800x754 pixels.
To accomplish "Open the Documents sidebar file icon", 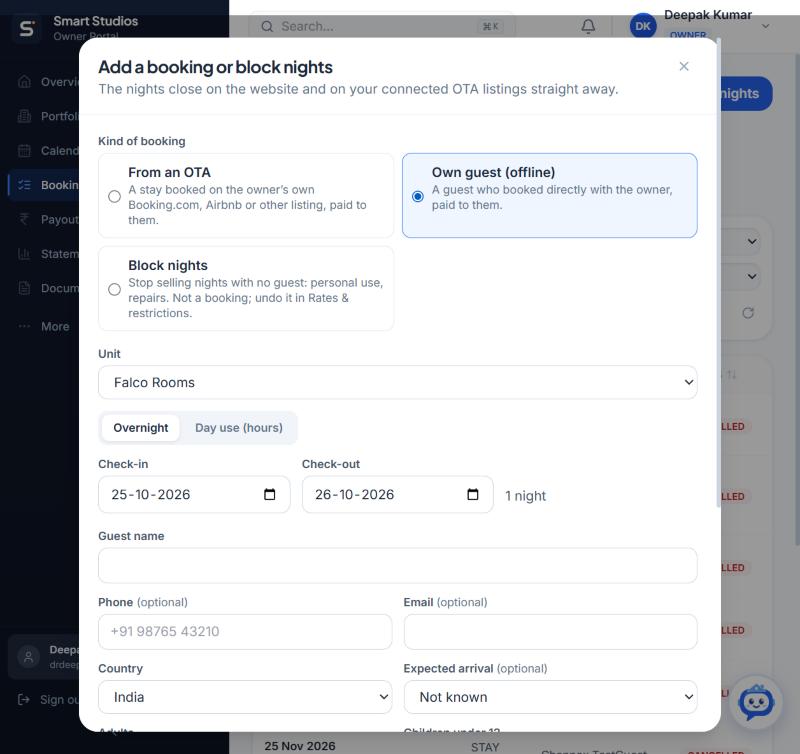I will pyautogui.click(x=24, y=288).
